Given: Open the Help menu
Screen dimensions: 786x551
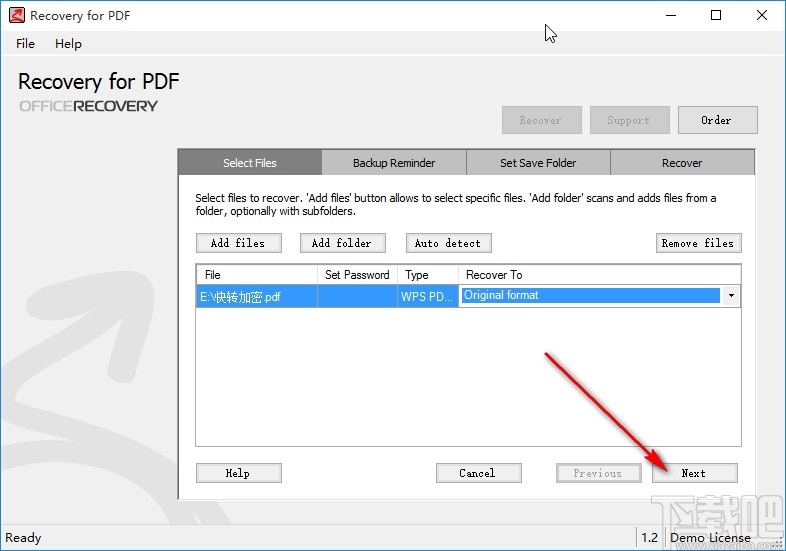Looking at the screenshot, I should pyautogui.click(x=68, y=44).
